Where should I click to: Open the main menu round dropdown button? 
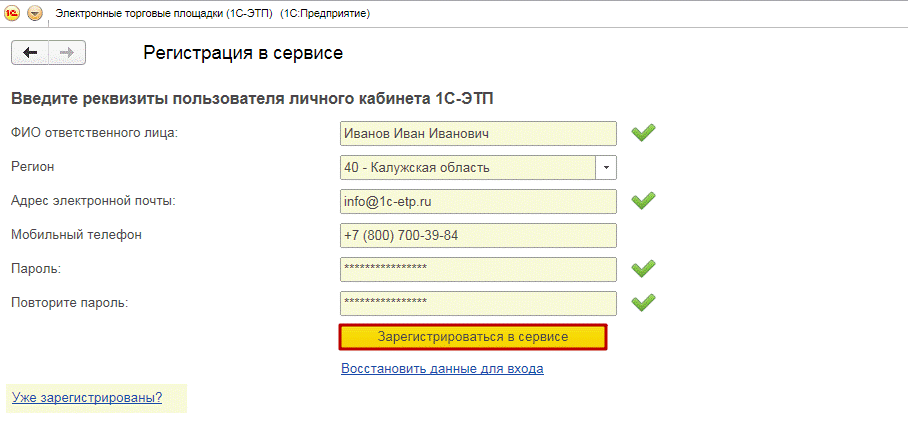coord(35,13)
